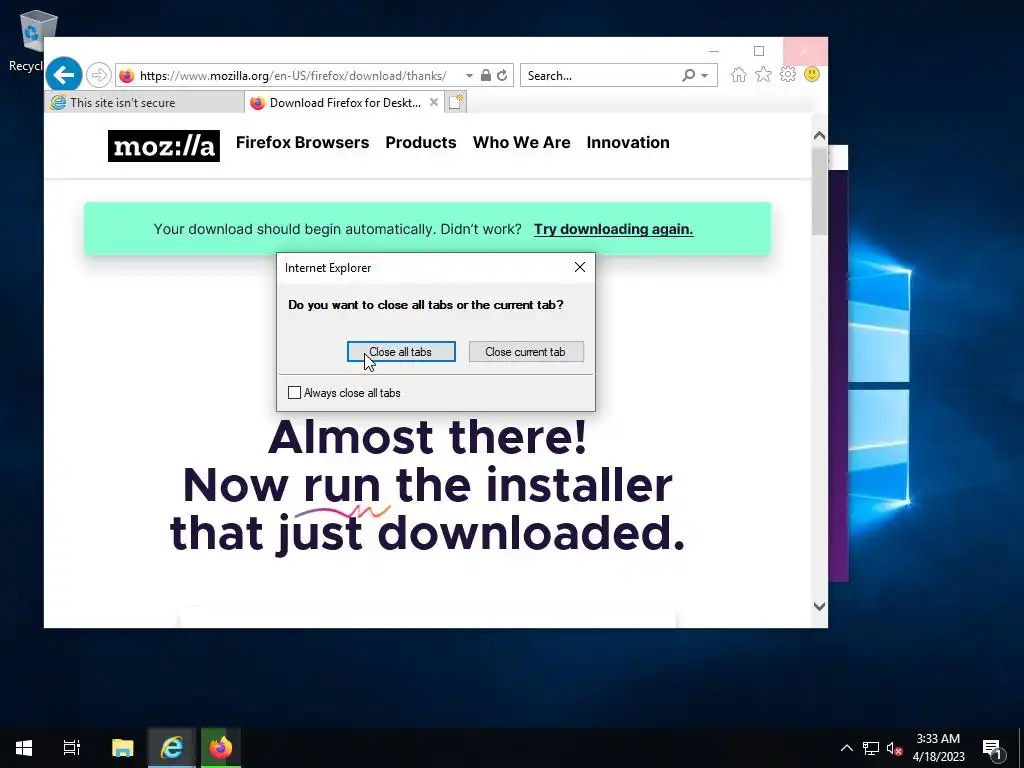Click the vertical scrollbar thumb

[x=819, y=191]
